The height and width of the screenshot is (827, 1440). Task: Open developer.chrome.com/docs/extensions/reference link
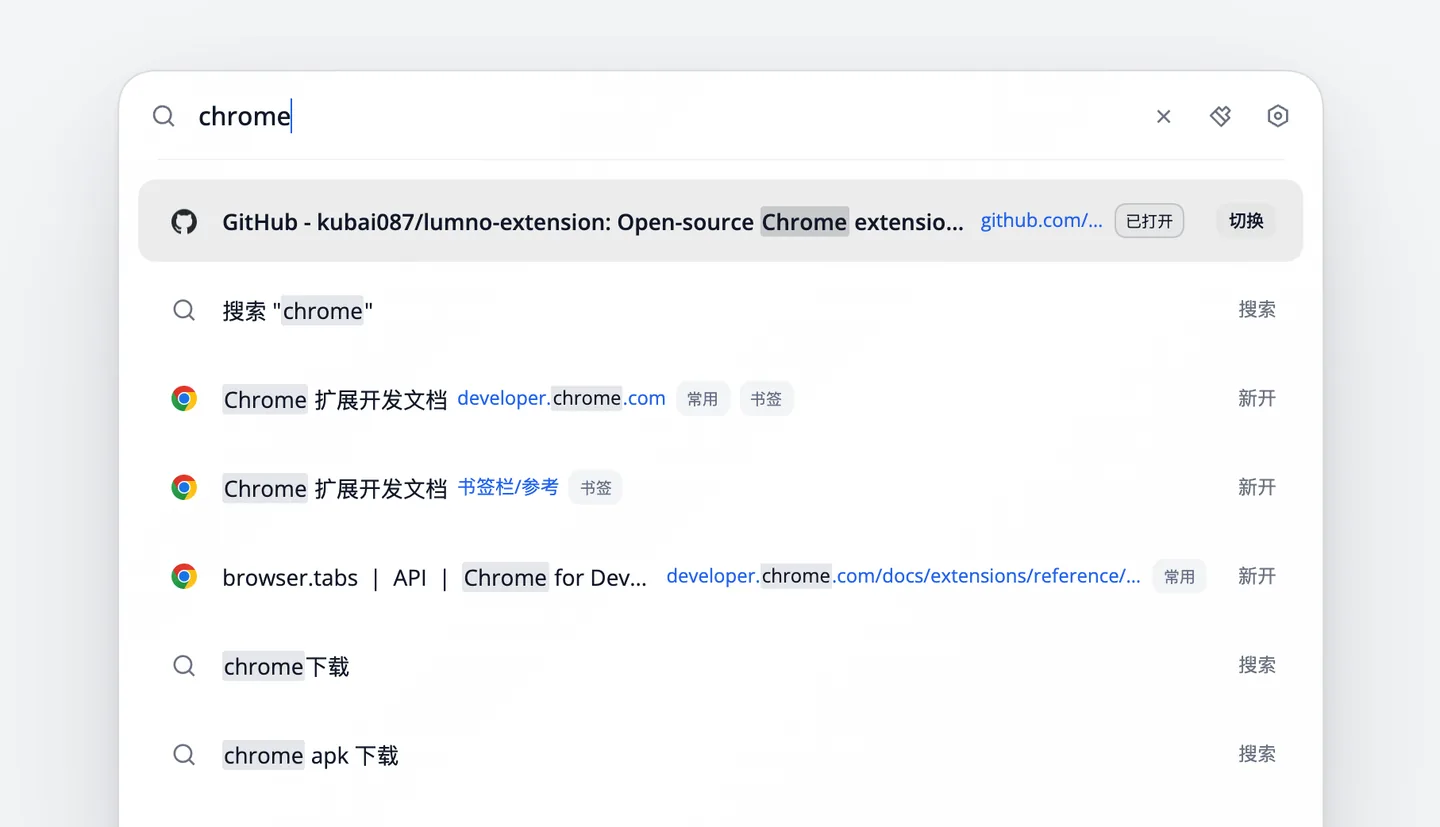(903, 576)
